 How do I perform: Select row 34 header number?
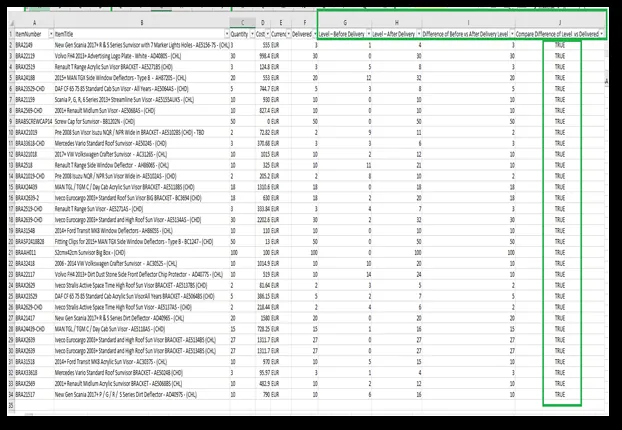[x=11, y=394]
